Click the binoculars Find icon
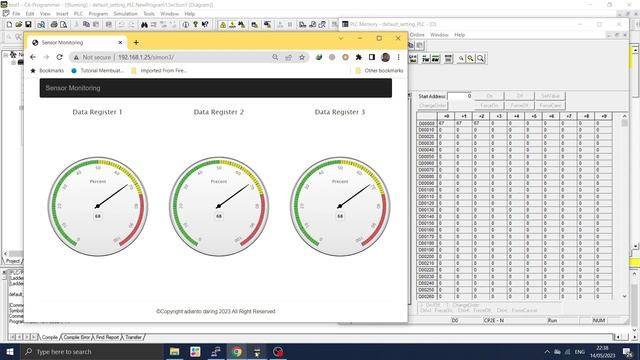This screenshot has width=640, height=360. point(144,24)
